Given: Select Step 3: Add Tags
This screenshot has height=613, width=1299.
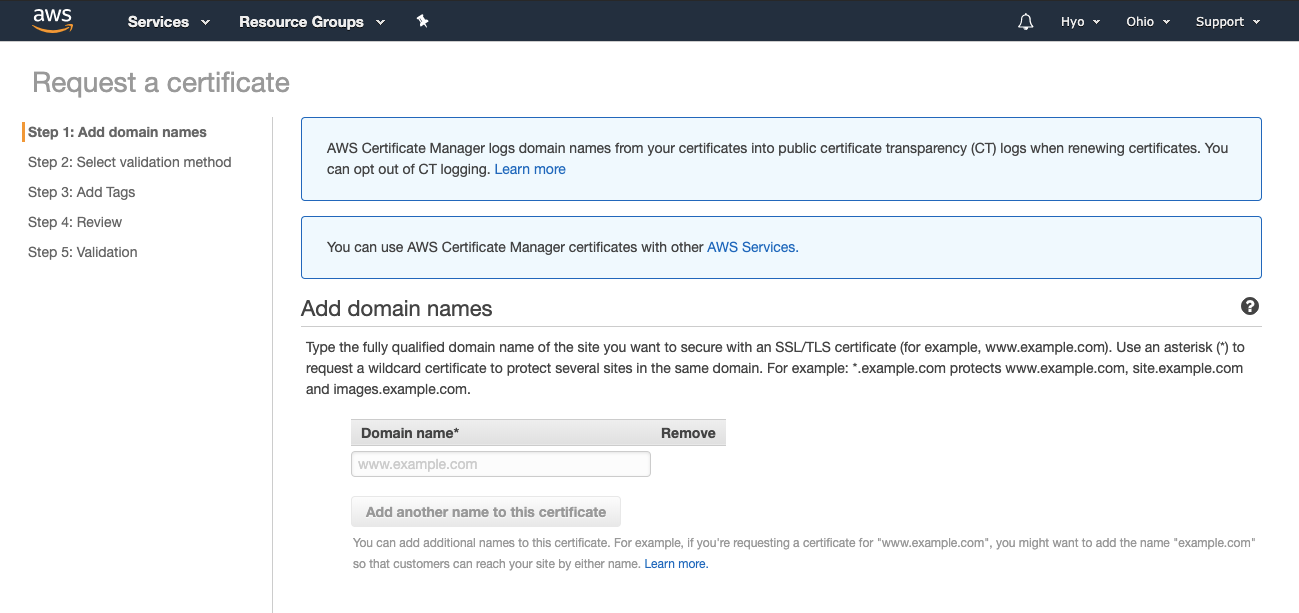Looking at the screenshot, I should coord(81,192).
